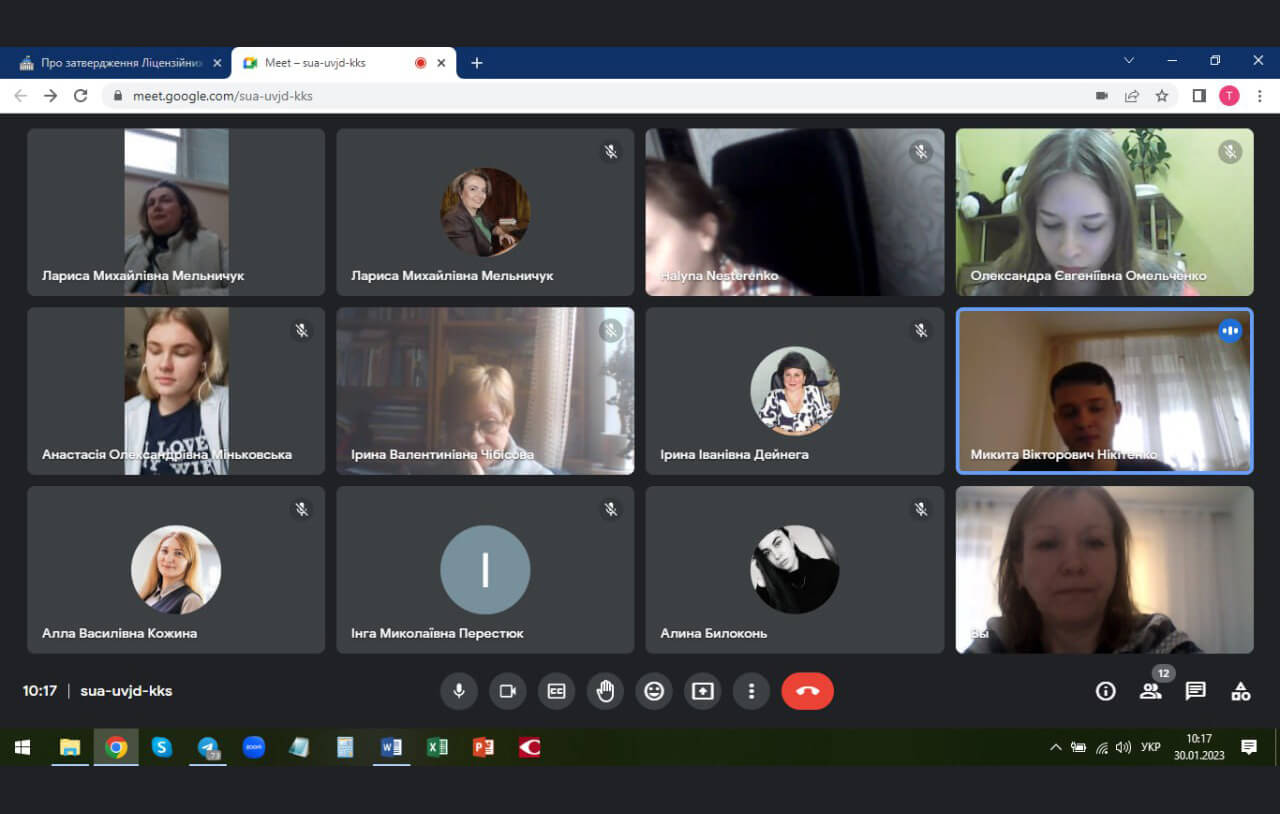The image size is (1280, 814).
Task: Turn off your camera
Action: tap(507, 691)
